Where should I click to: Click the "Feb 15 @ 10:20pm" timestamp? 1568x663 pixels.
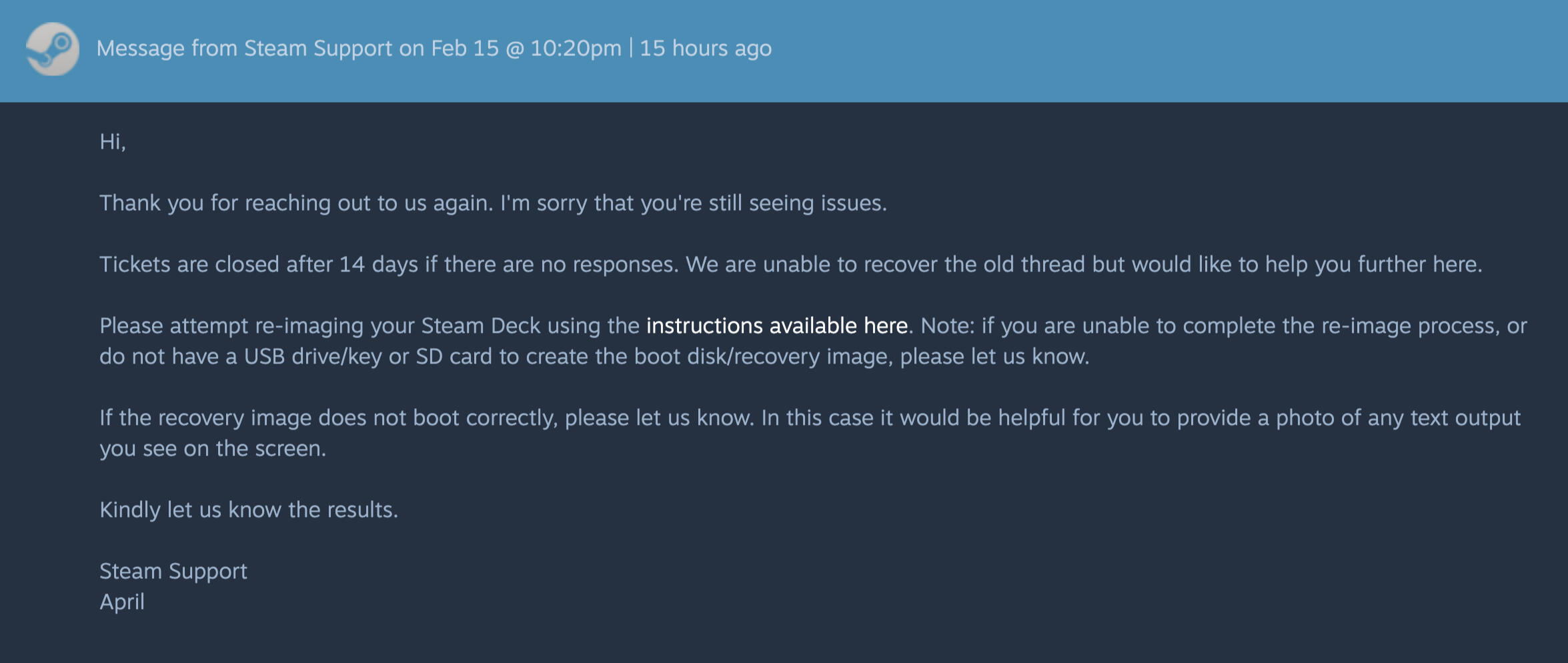[526, 49]
